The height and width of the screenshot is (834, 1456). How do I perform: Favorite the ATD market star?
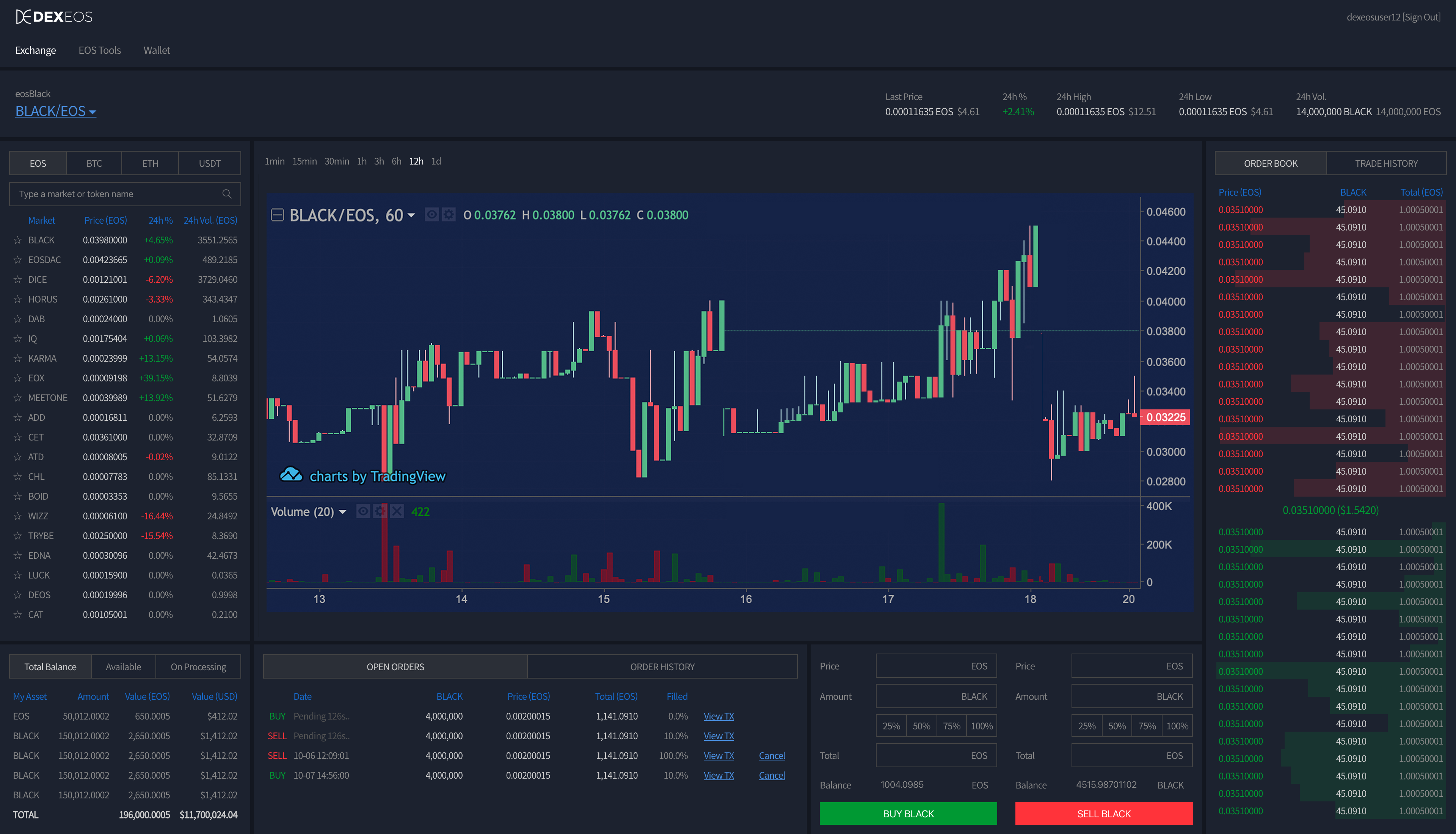(18, 457)
